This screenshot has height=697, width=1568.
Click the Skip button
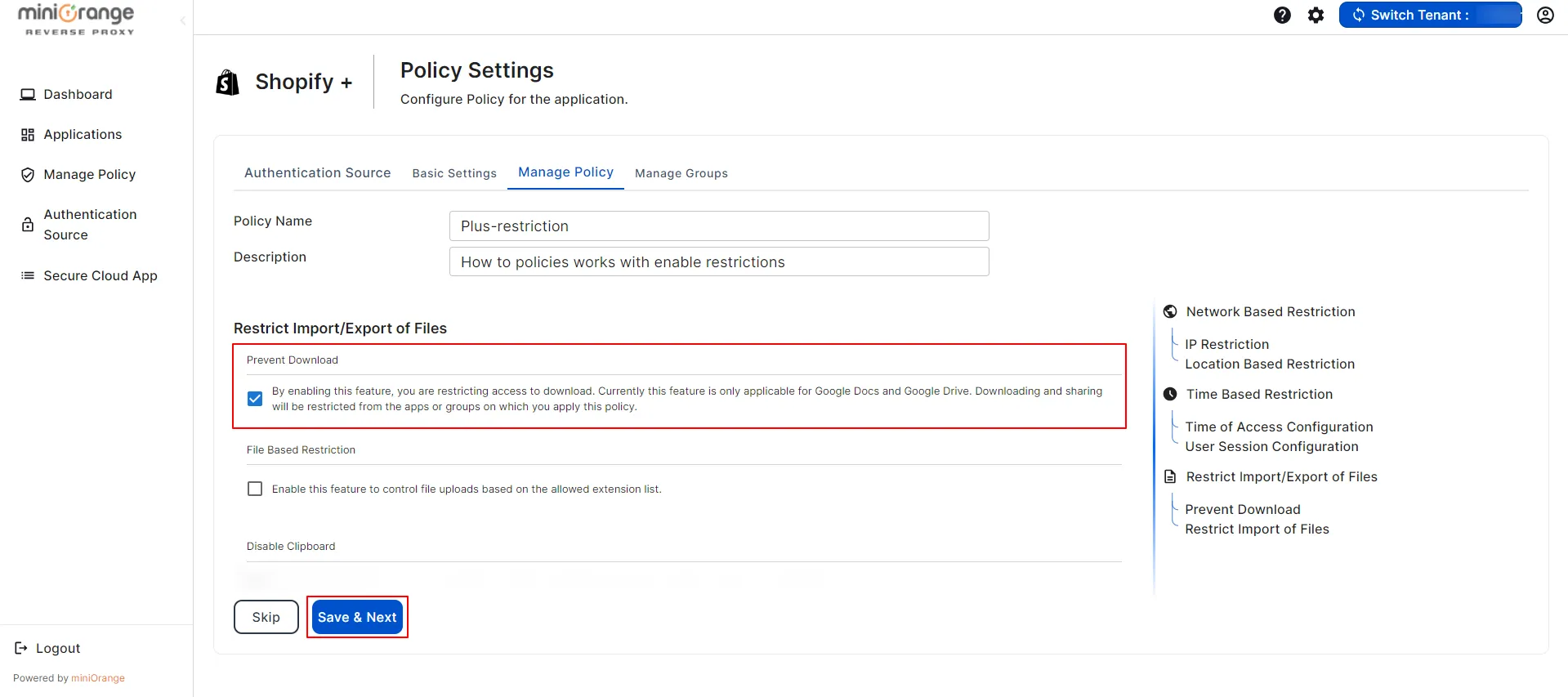266,617
